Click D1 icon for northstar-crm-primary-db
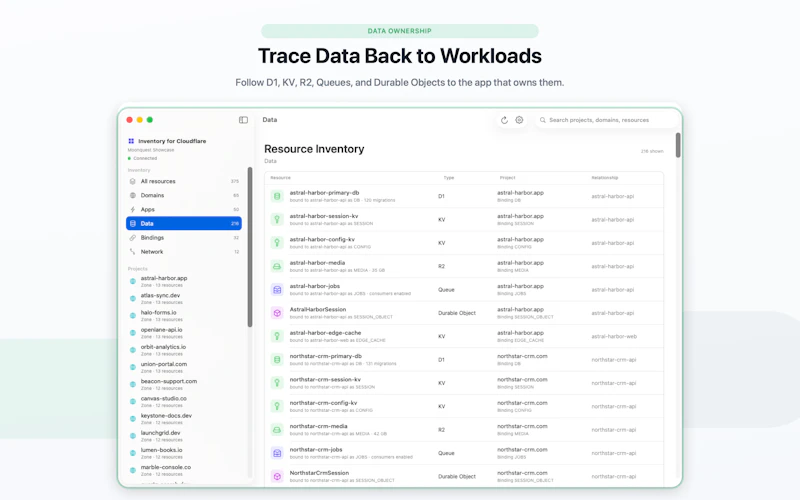The width and height of the screenshot is (800, 500). coord(277,360)
